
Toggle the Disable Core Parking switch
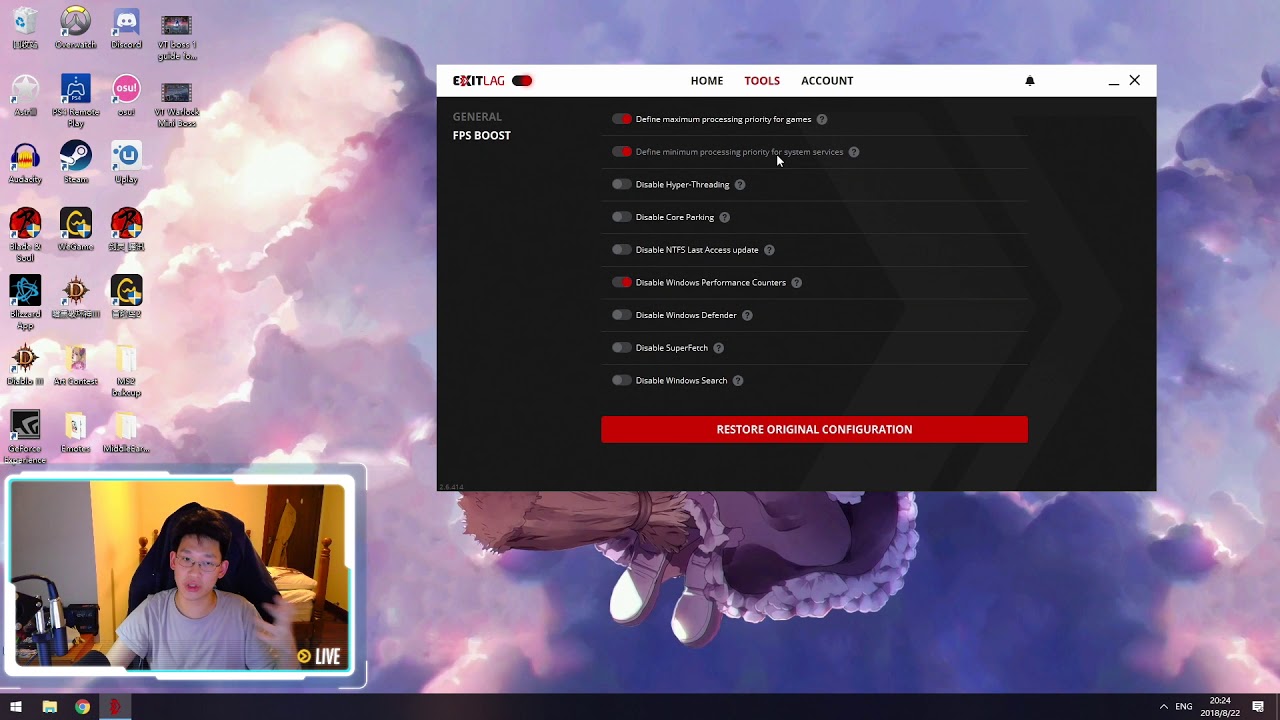(622, 217)
